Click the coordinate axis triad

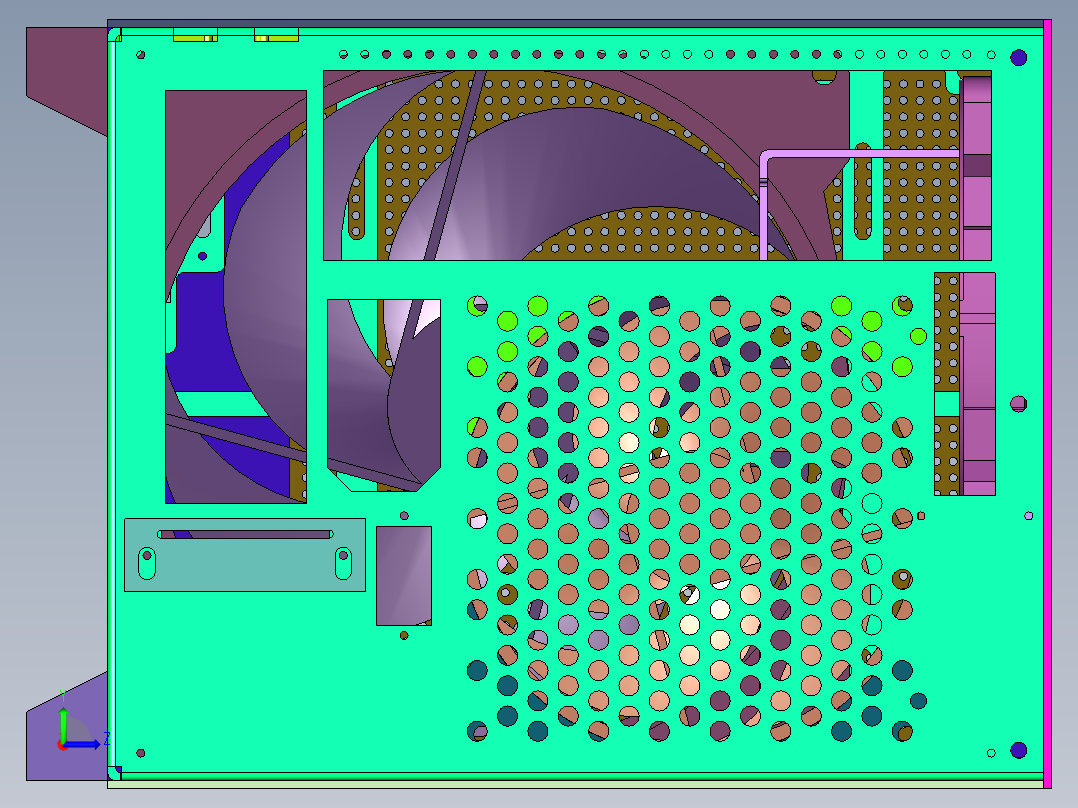coord(80,722)
